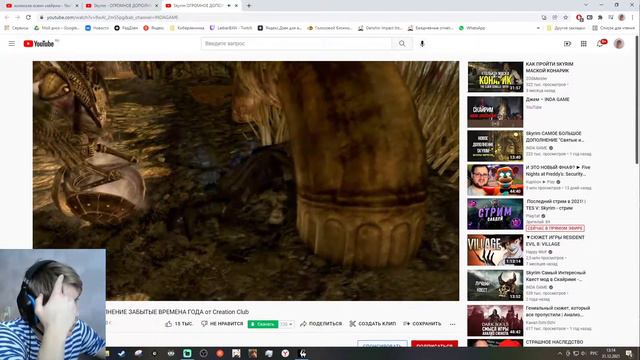Click the green Скачать download button
640x360 pixels.
coord(263,324)
